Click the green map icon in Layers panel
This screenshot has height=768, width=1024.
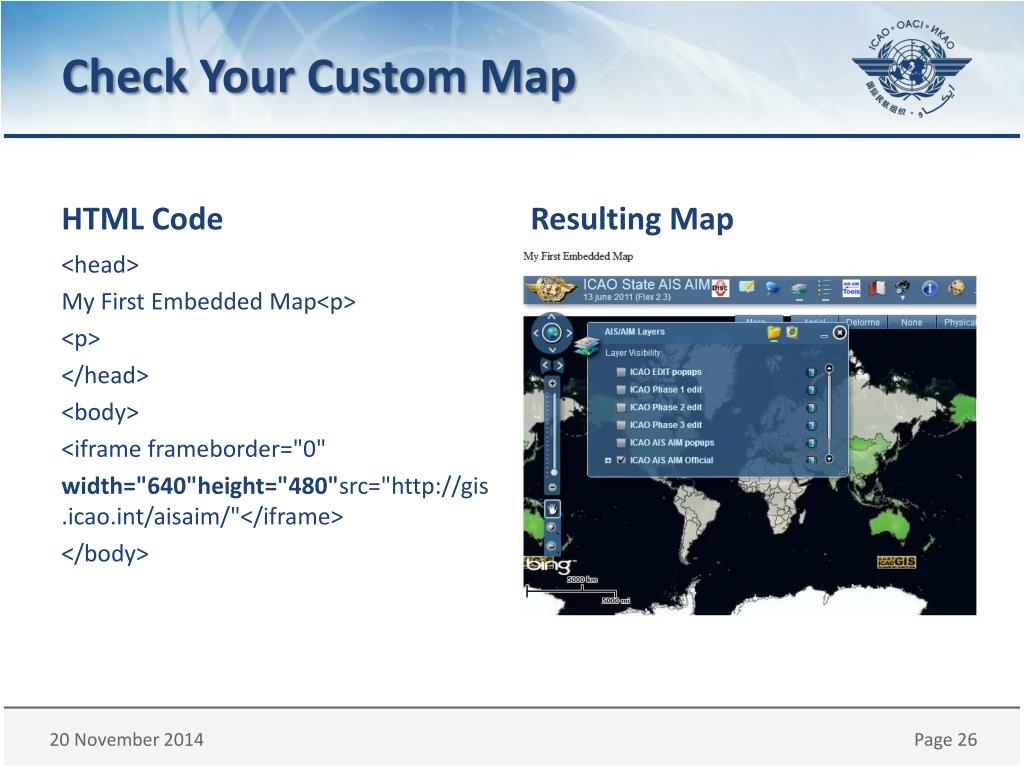[792, 332]
